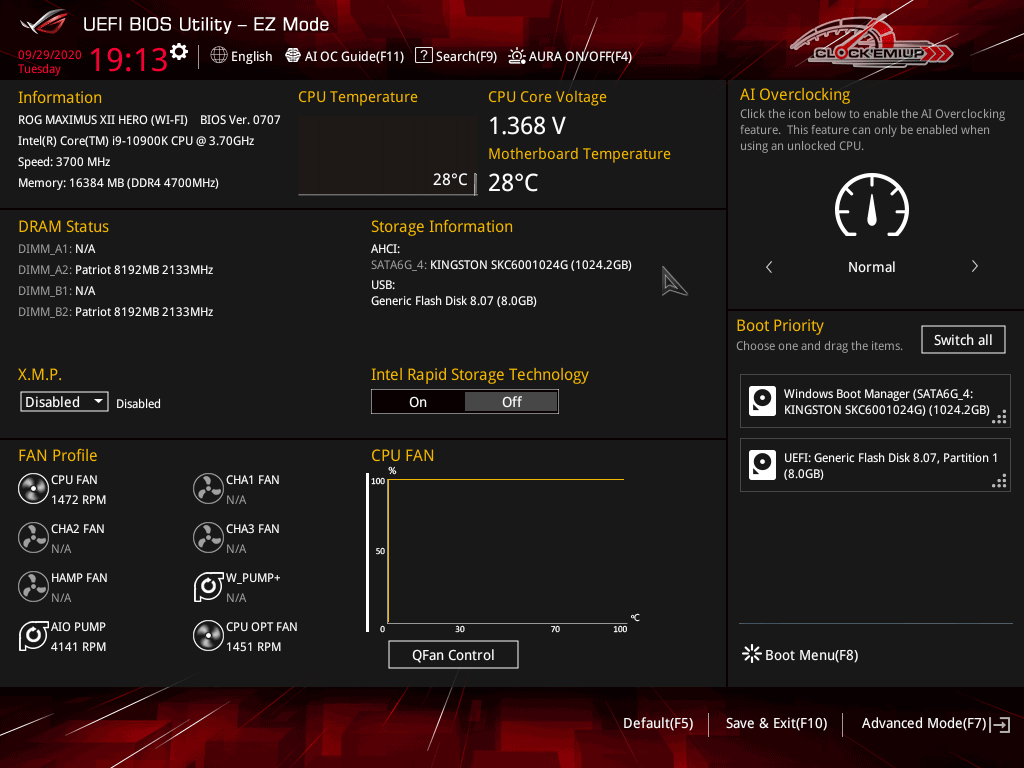
Task: Open the X.M.P. Disabled dropdown
Action: point(65,402)
